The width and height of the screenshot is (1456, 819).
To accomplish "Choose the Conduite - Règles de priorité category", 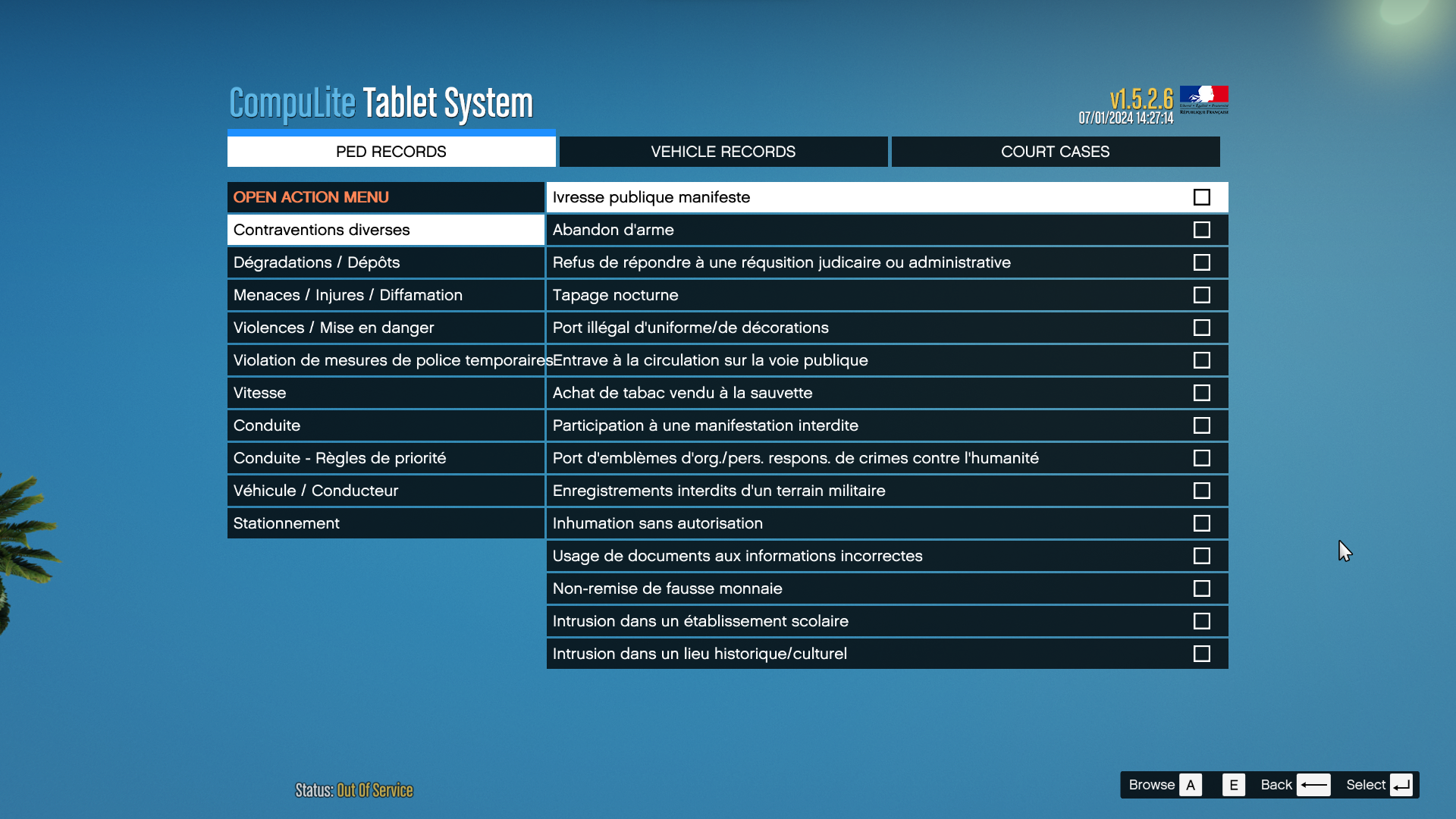I will tap(385, 458).
